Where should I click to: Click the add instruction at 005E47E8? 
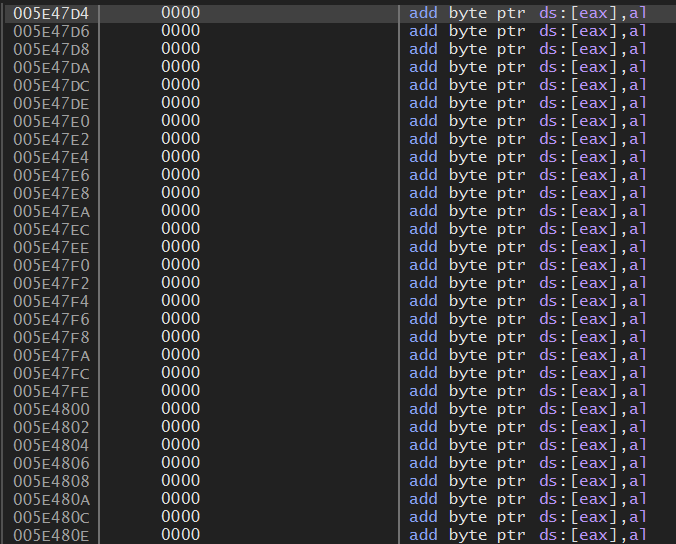[528, 194]
